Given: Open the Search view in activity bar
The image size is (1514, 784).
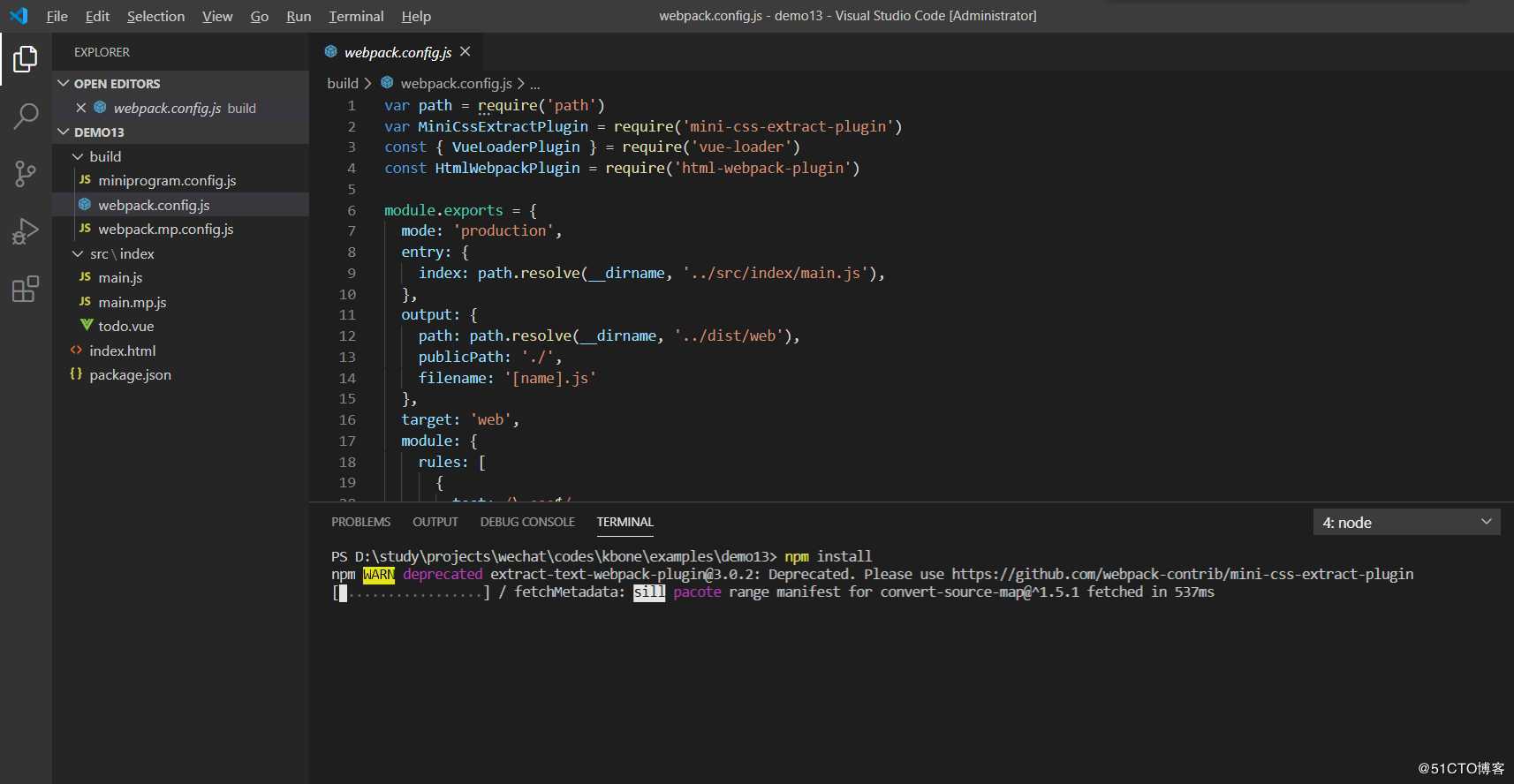Looking at the screenshot, I should (26, 116).
